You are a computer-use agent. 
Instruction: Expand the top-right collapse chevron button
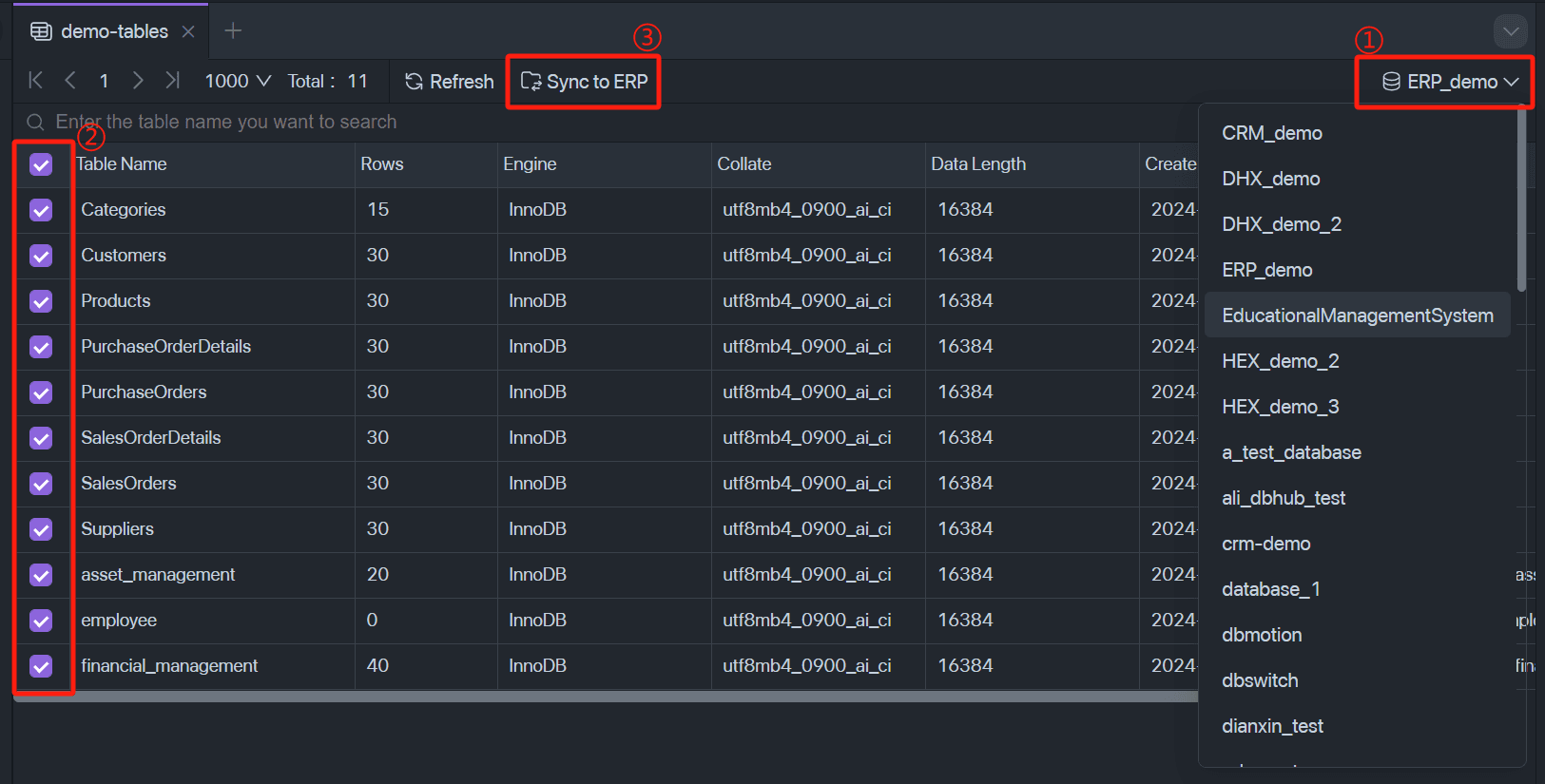(1511, 31)
